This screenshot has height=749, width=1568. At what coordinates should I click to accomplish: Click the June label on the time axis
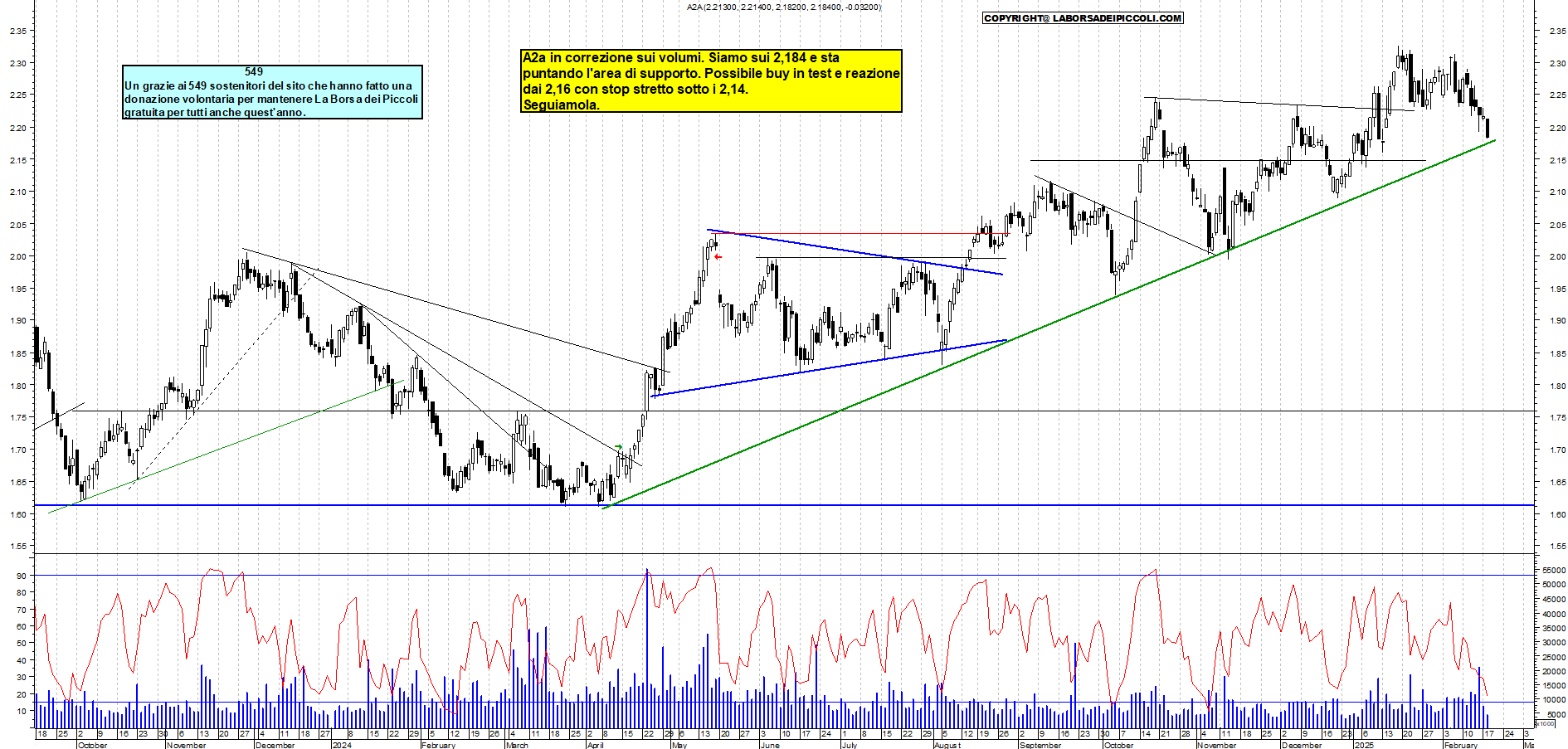click(x=770, y=745)
